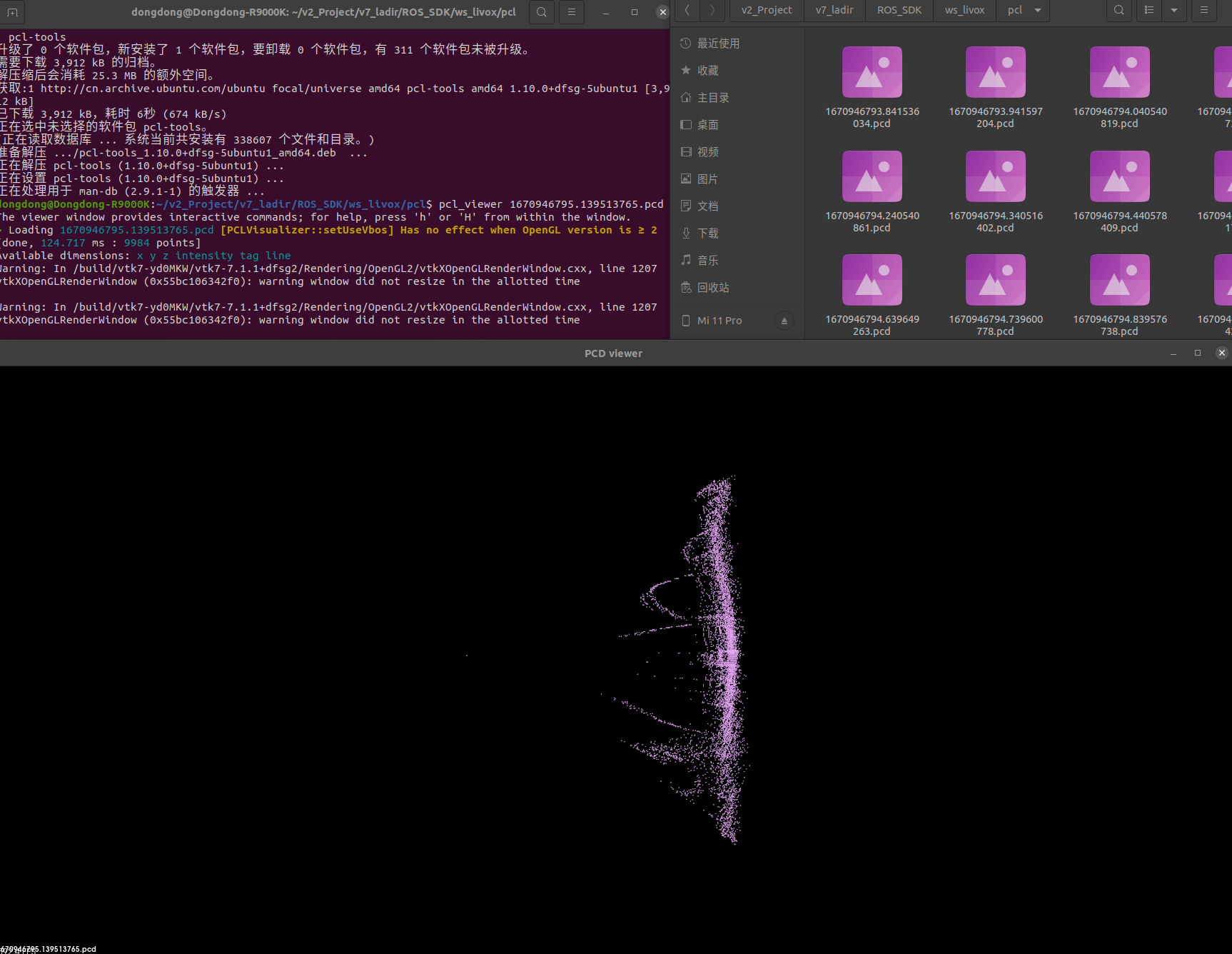
Task: Open the terminal hamburger menu
Action: pyautogui.click(x=572, y=12)
